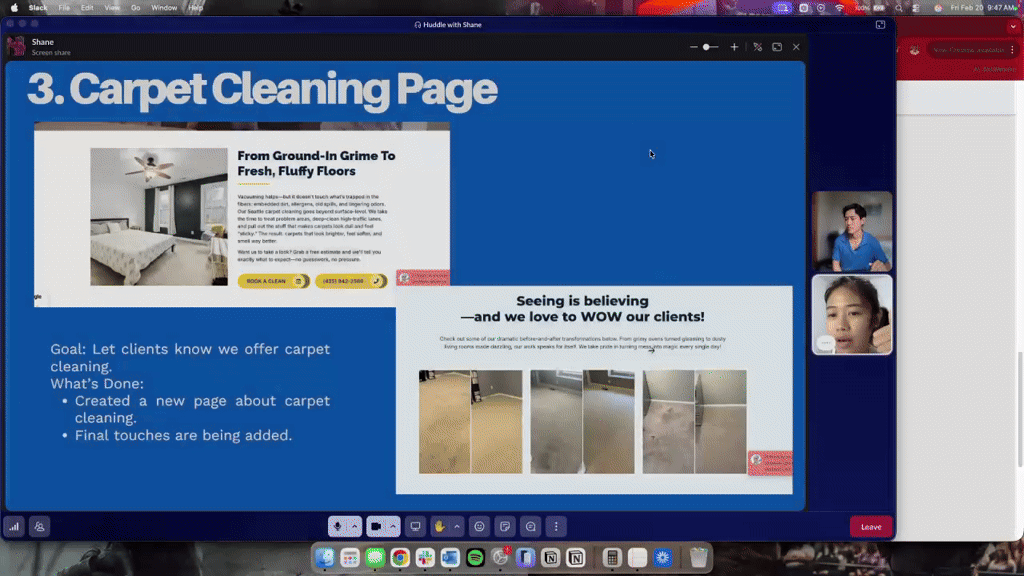
Task: Open Spotify from the Dock
Action: pyautogui.click(x=475, y=557)
